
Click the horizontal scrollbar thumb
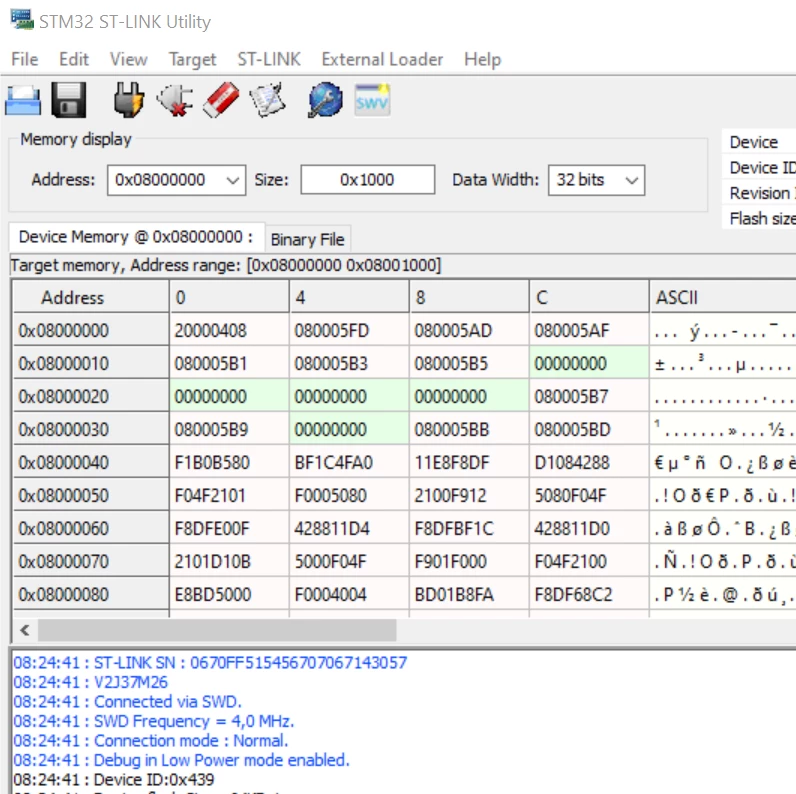217,631
